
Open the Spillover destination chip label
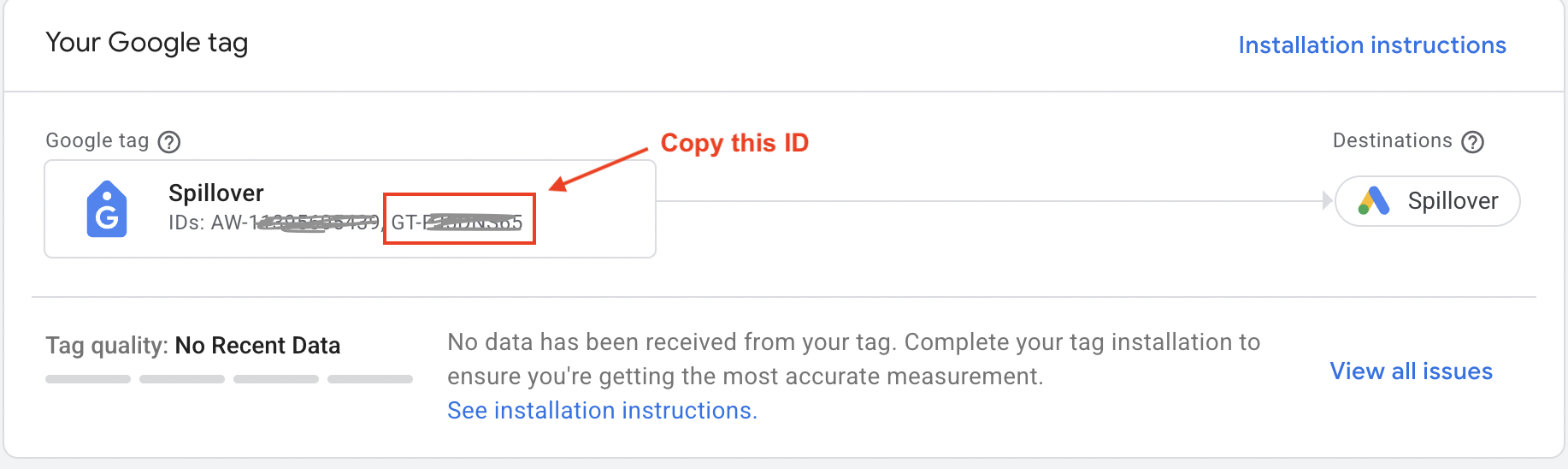(1453, 201)
